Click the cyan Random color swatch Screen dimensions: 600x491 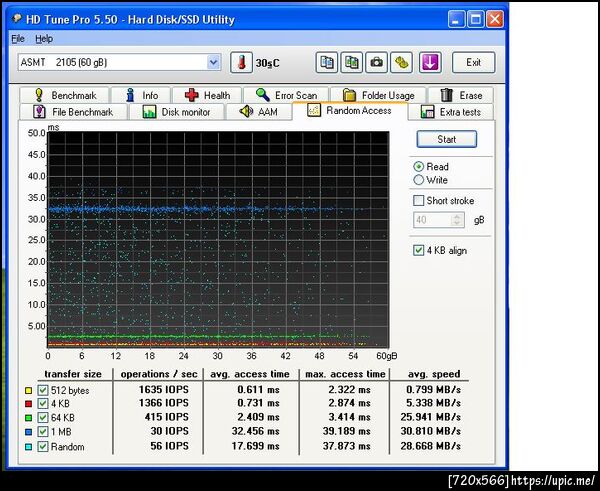[x=28, y=447]
